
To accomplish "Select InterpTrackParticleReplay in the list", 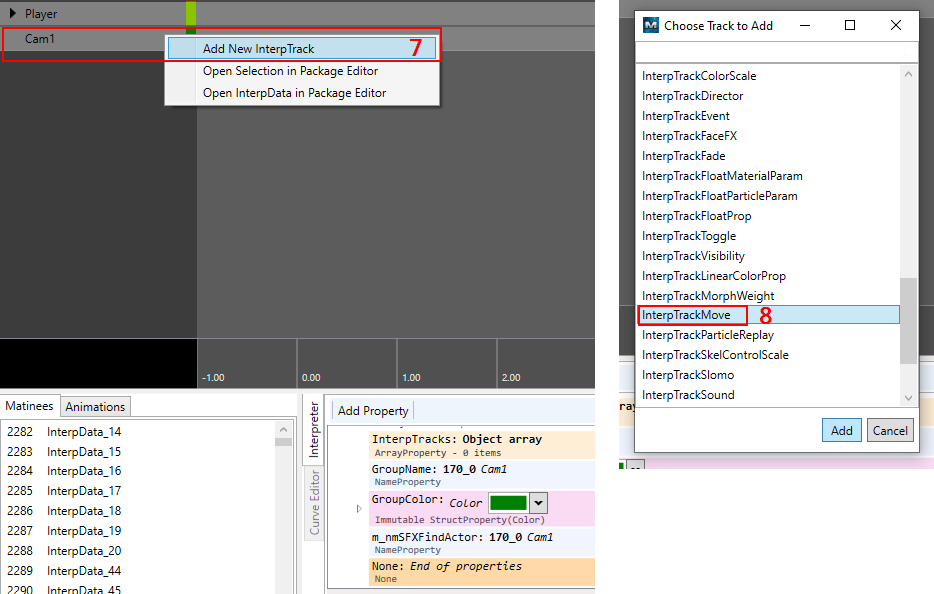I will pyautogui.click(x=708, y=335).
